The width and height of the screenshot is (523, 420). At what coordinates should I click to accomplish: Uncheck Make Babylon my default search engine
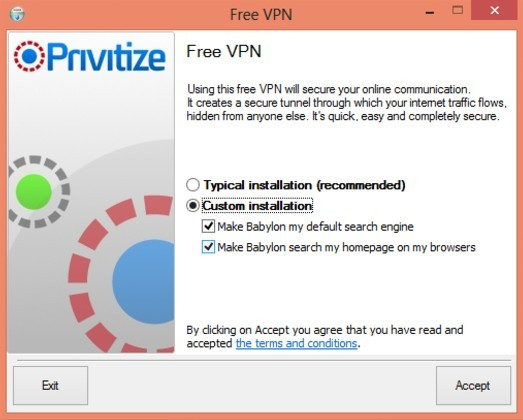[x=208, y=226]
